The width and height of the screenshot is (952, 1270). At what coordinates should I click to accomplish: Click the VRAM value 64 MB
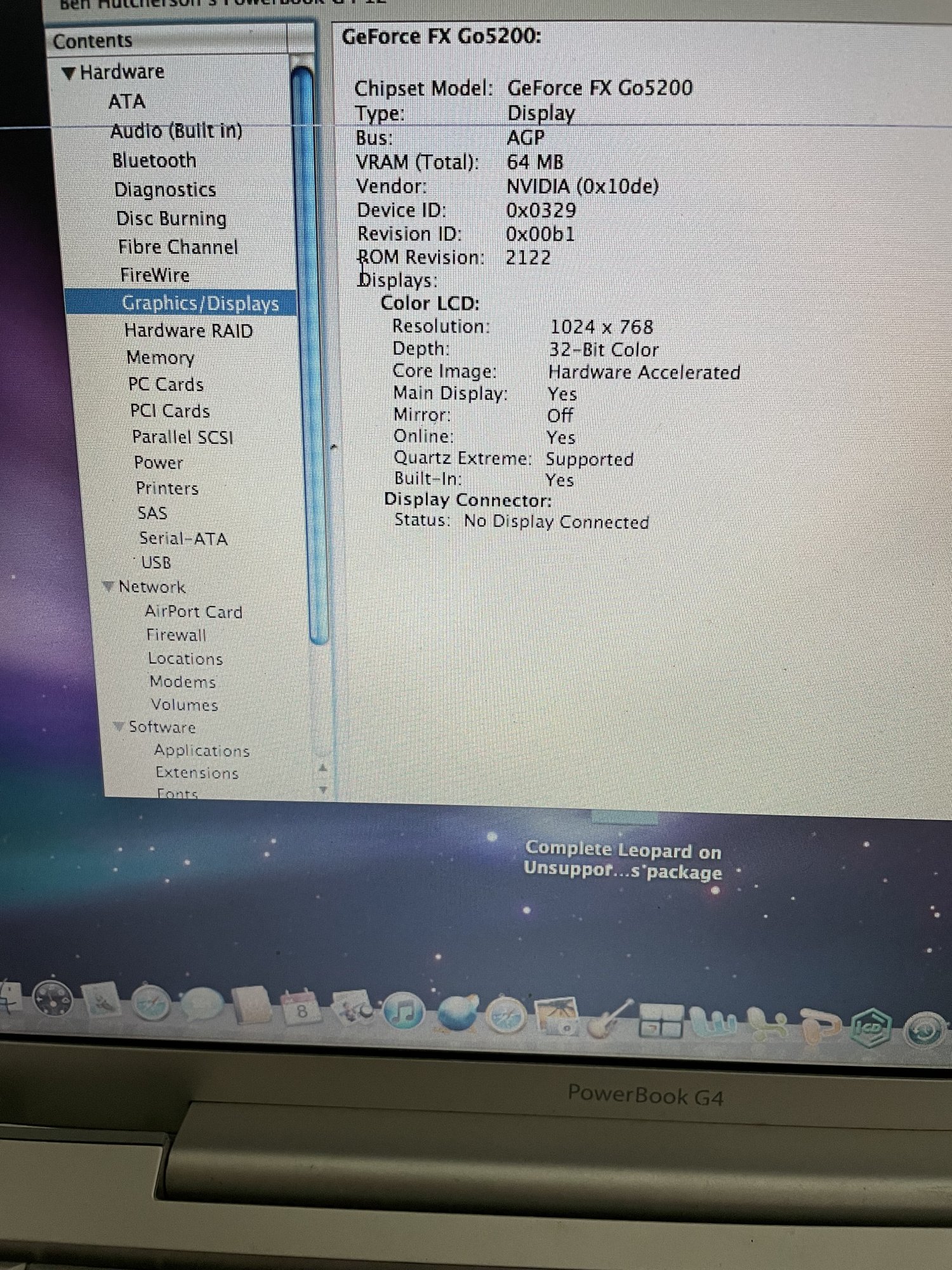click(x=535, y=162)
